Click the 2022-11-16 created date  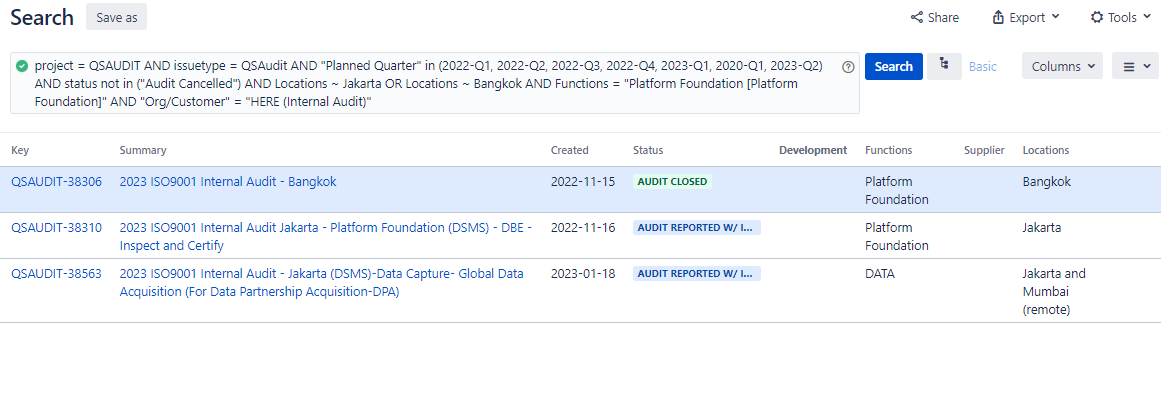(x=583, y=227)
